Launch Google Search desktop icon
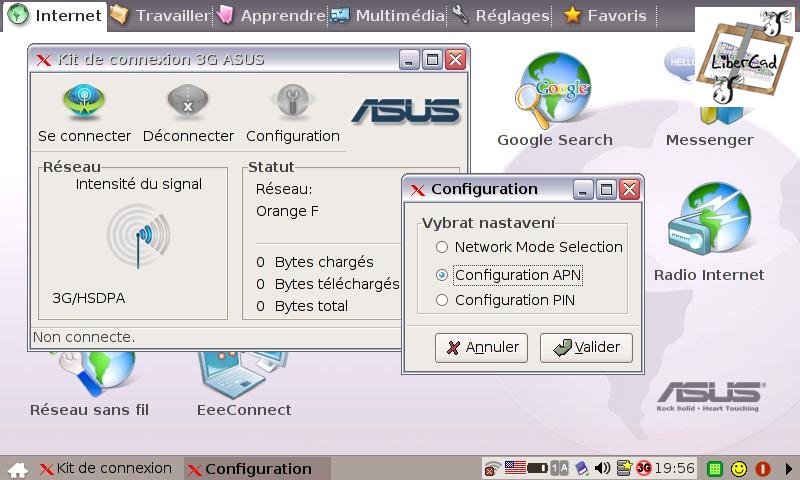Image resolution: width=800 pixels, height=480 pixels. (555, 91)
